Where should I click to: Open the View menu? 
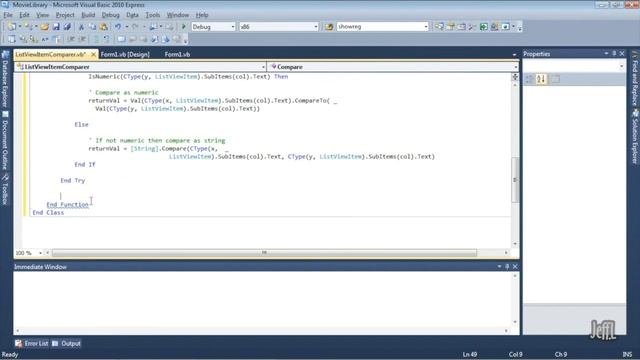[42, 15]
